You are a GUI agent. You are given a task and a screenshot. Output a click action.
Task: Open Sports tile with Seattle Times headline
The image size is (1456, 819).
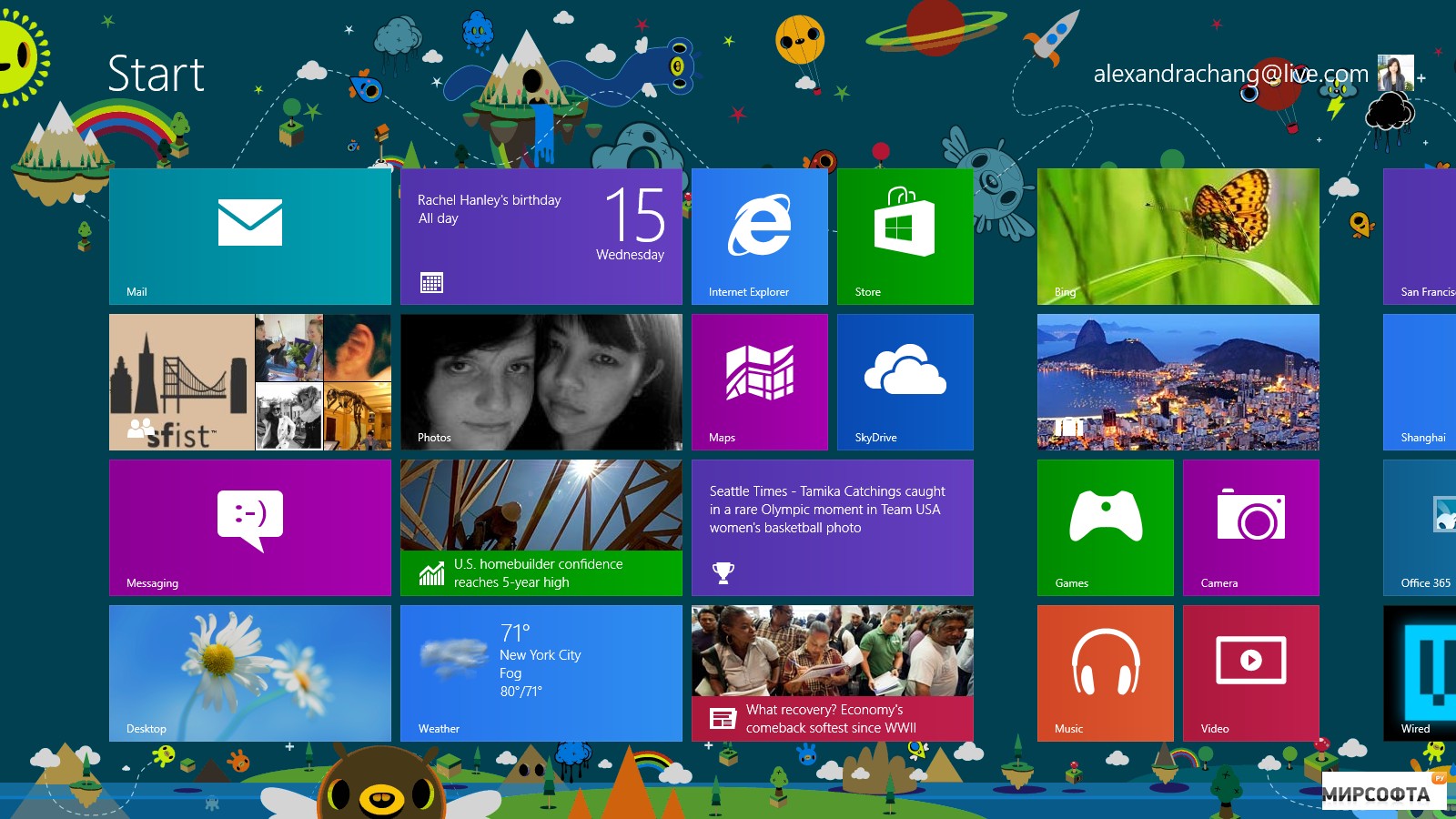point(833,528)
